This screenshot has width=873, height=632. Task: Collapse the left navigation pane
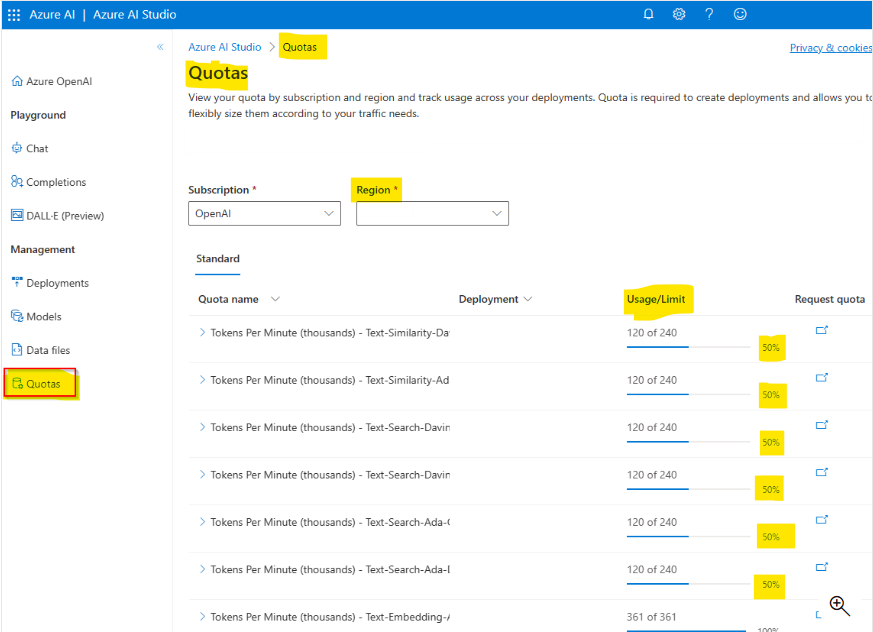point(160,47)
